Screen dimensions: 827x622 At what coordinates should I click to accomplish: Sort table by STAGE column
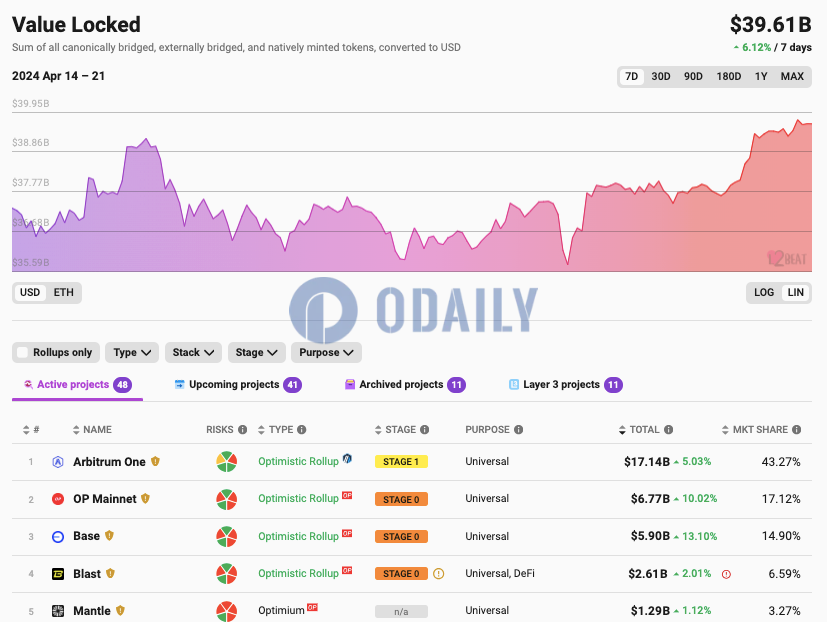click(x=396, y=429)
